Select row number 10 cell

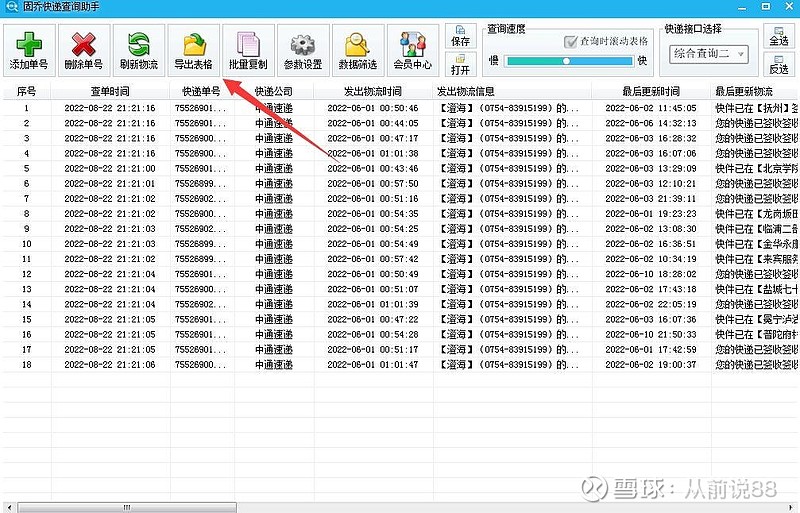point(27,244)
